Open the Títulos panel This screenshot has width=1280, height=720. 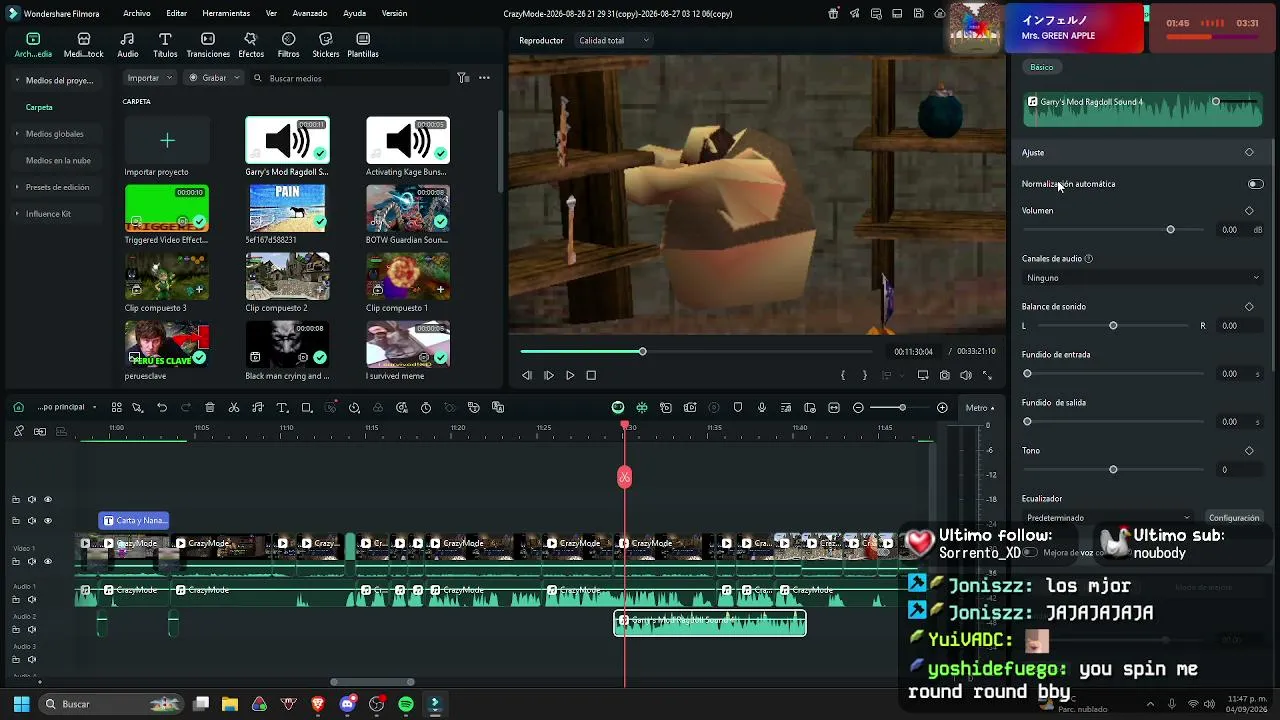(165, 45)
